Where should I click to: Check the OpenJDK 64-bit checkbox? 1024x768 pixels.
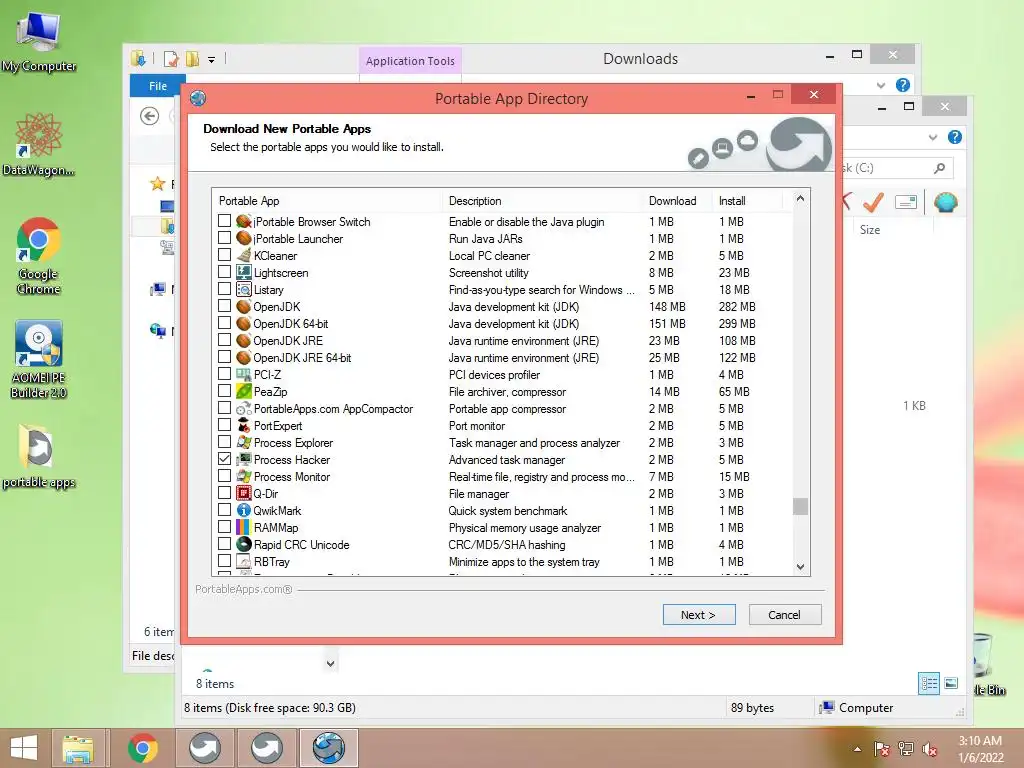click(224, 323)
